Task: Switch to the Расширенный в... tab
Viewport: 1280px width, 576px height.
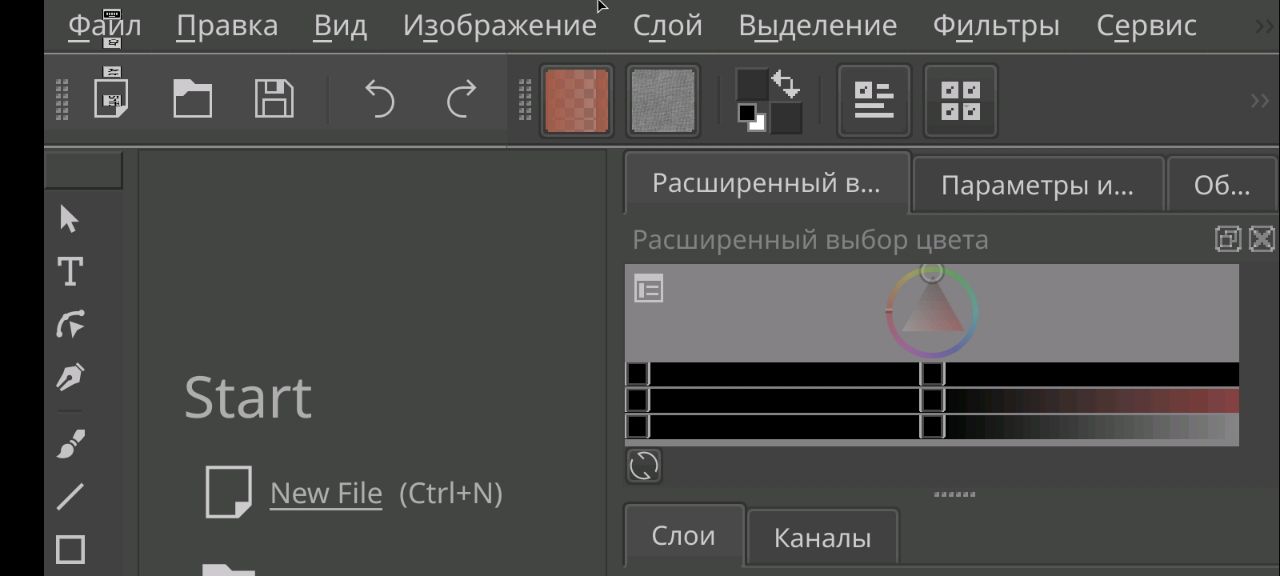Action: coord(767,183)
